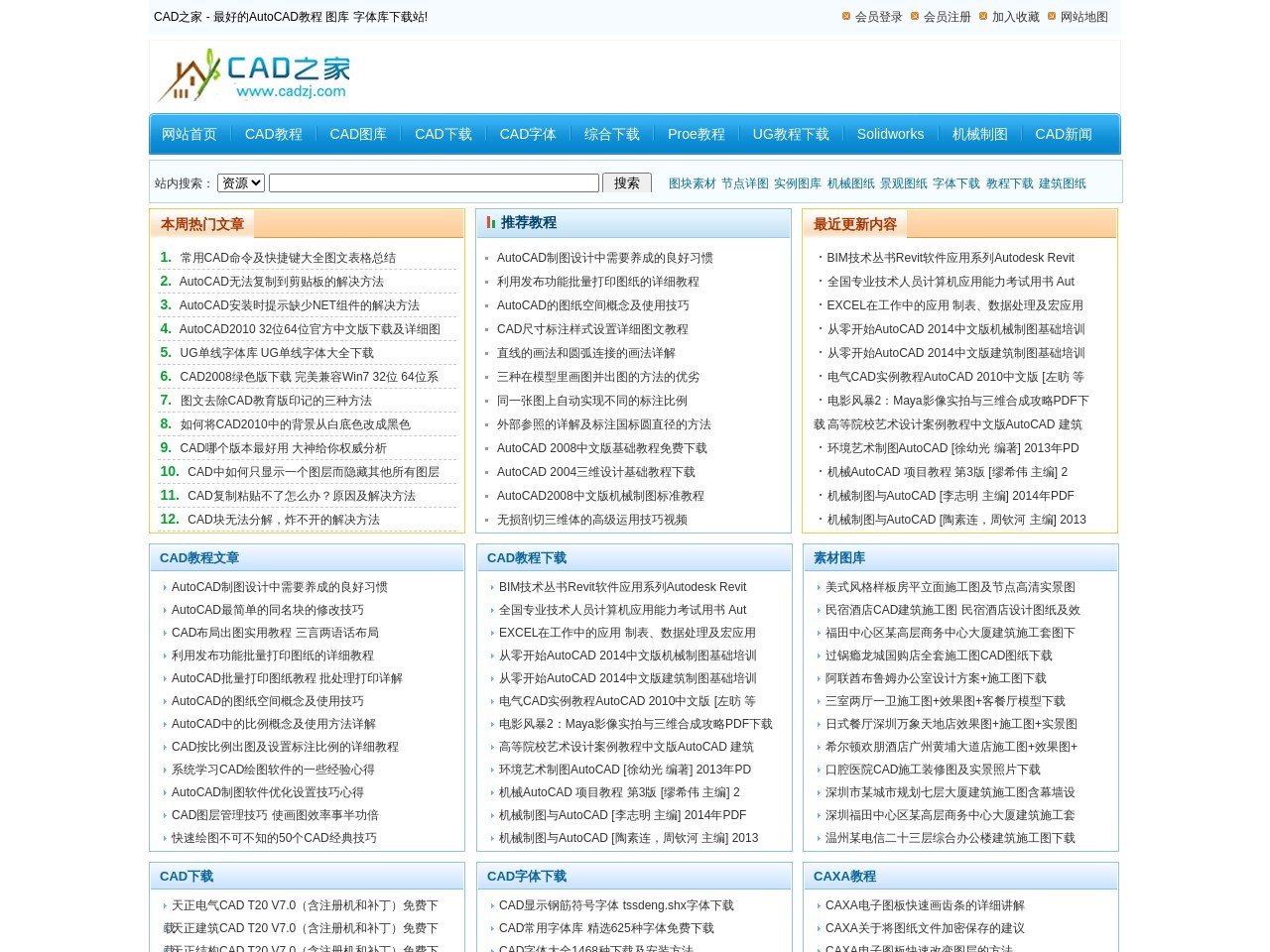Open CAD哪个版本最好用 大神给你权威分析
The image size is (1270, 952).
[x=284, y=448]
